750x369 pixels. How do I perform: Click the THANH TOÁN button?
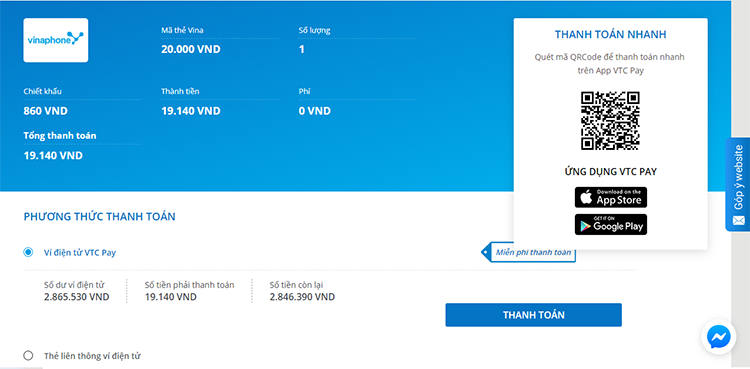(533, 315)
